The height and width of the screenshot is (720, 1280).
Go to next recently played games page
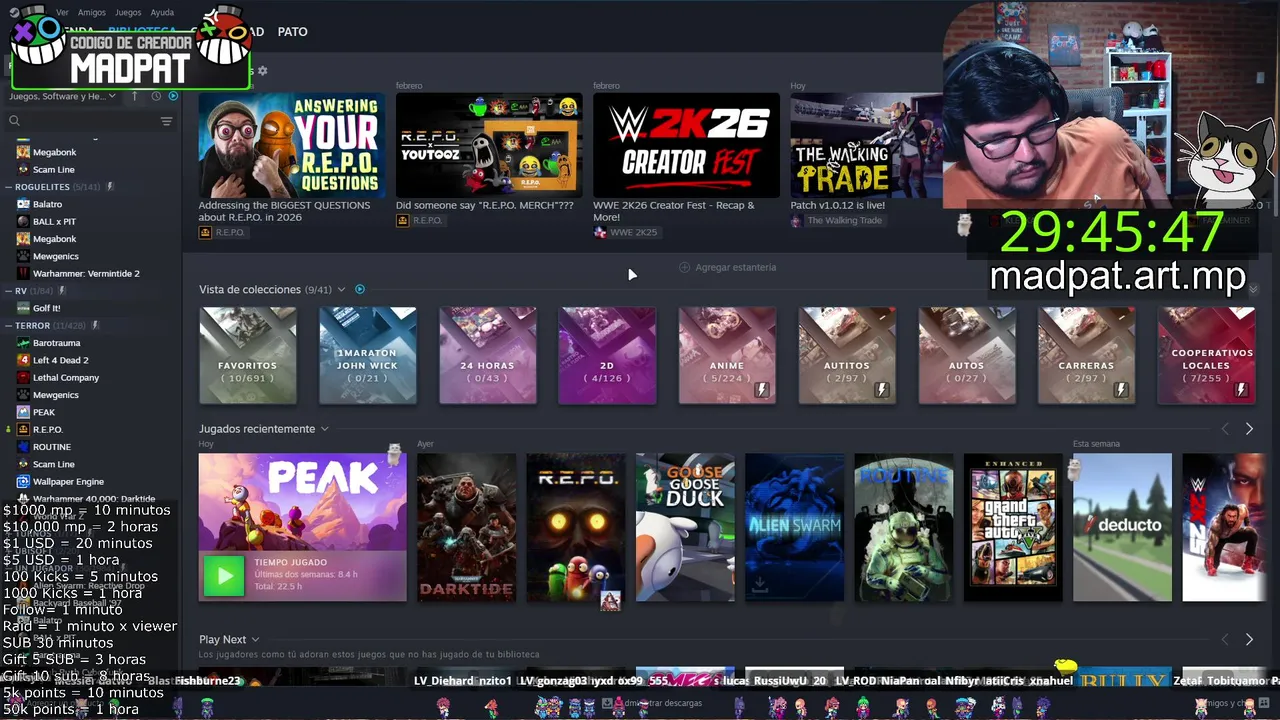(1249, 429)
